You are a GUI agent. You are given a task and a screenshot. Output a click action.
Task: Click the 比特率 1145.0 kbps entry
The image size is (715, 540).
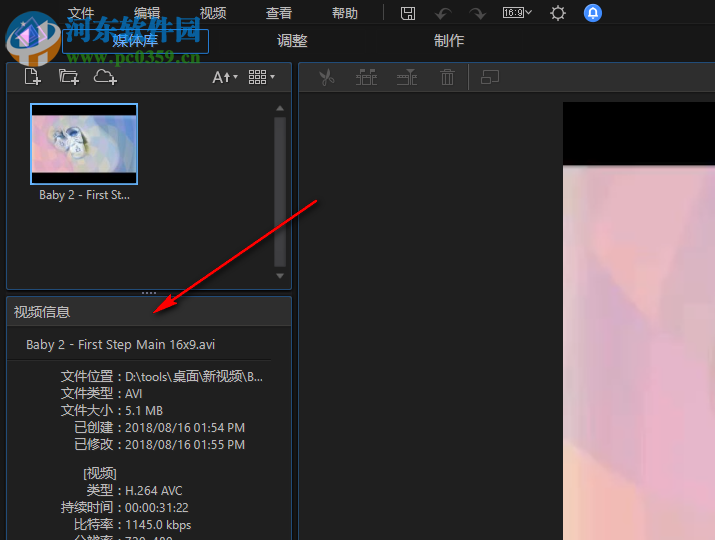click(133, 524)
